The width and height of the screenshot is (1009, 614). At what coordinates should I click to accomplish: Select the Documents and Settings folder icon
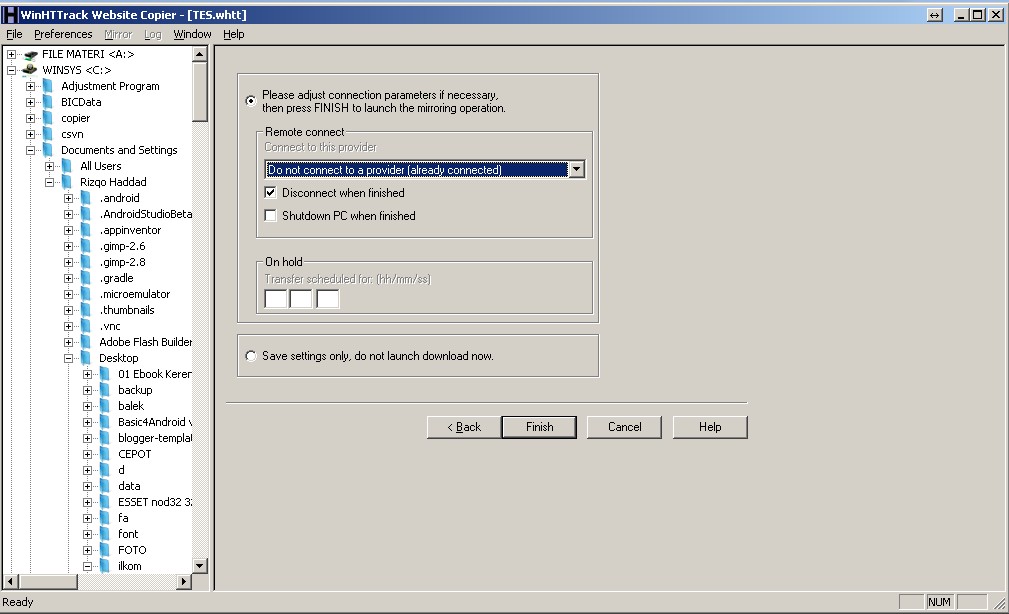coord(48,150)
